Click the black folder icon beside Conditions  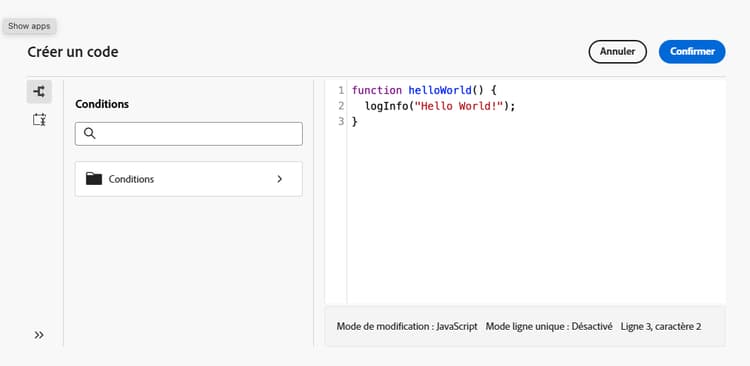pyautogui.click(x=94, y=179)
